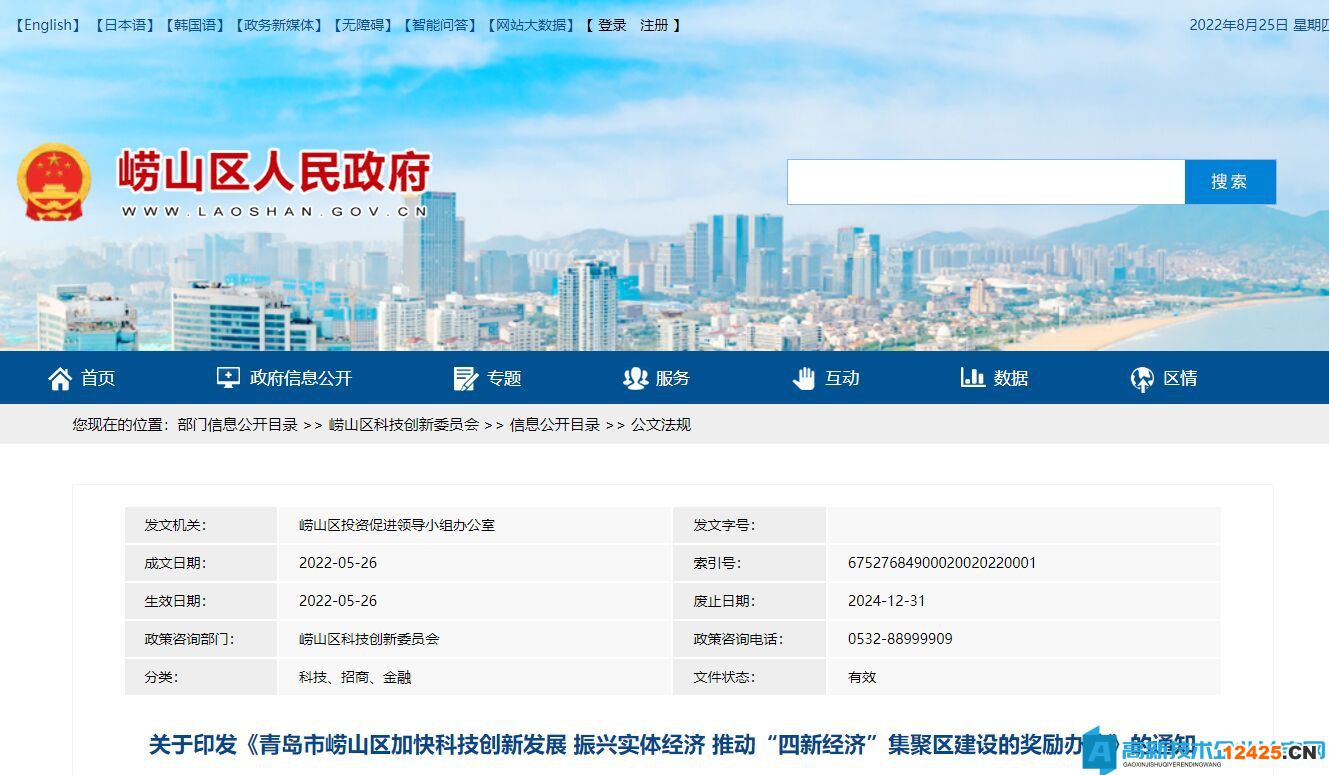Focus the site search text field

click(985, 182)
